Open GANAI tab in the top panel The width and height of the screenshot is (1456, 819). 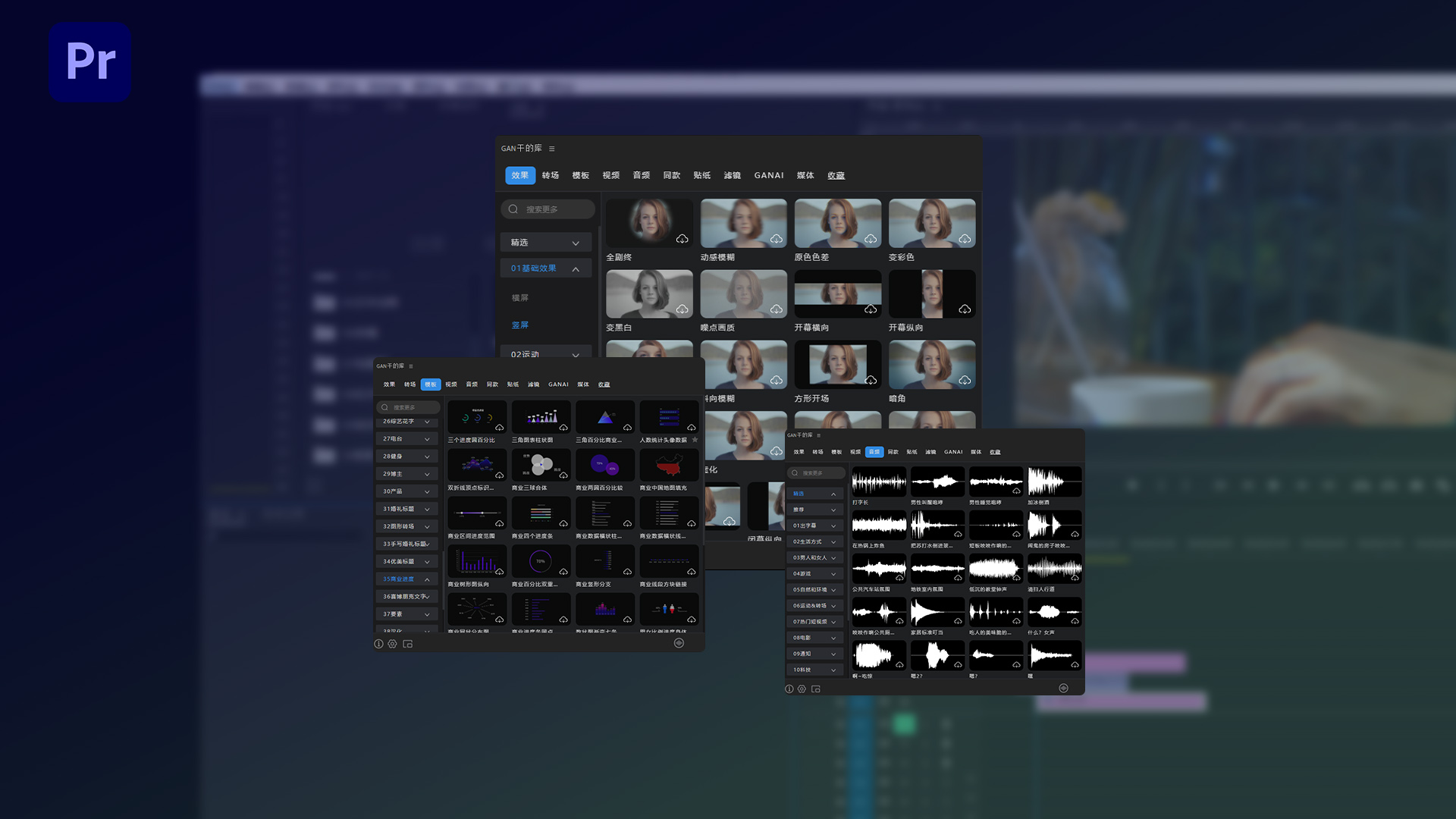(768, 175)
